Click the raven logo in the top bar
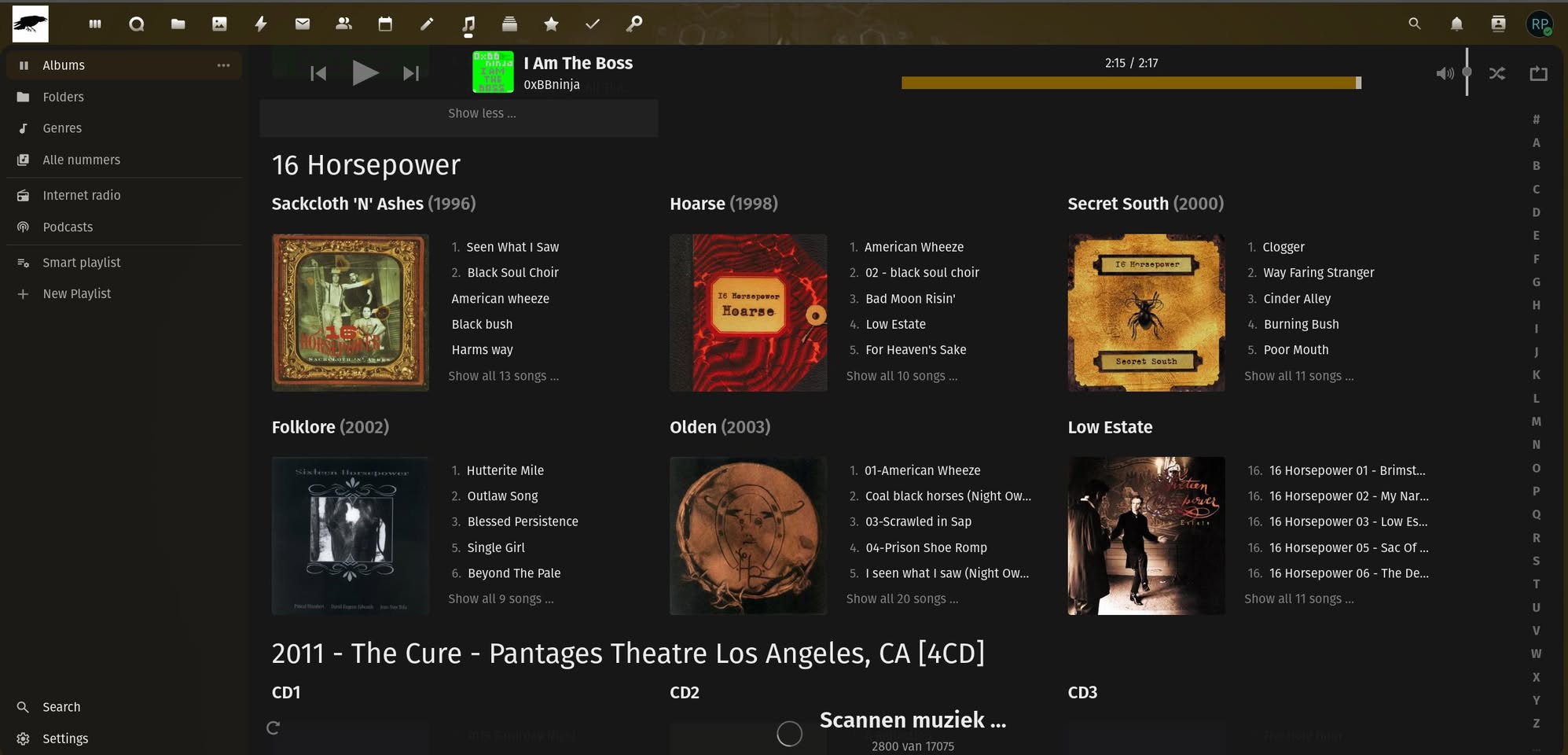Screen dimensions: 1568x755 (30, 24)
